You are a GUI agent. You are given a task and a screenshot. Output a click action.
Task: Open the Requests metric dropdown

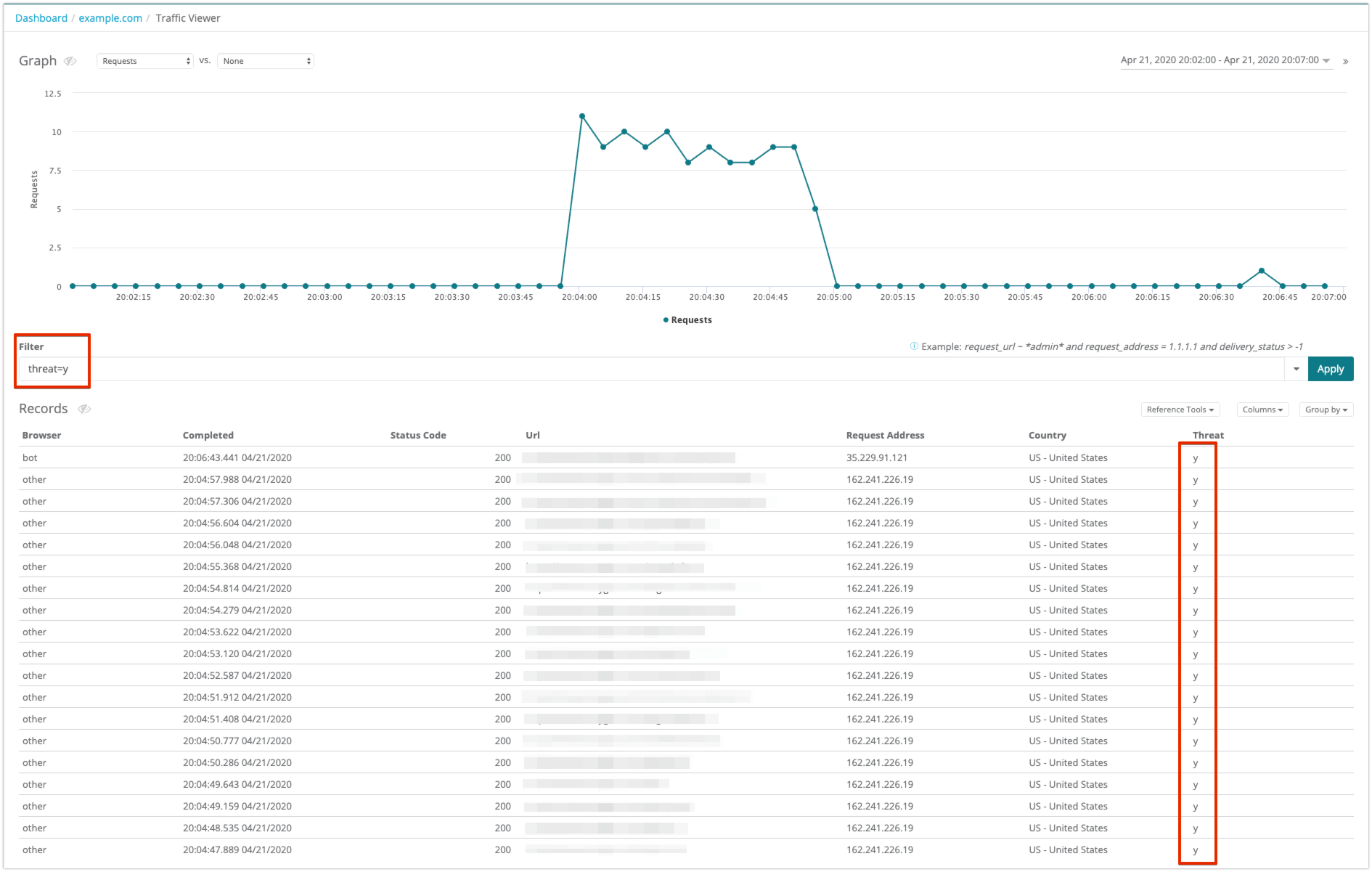point(145,61)
